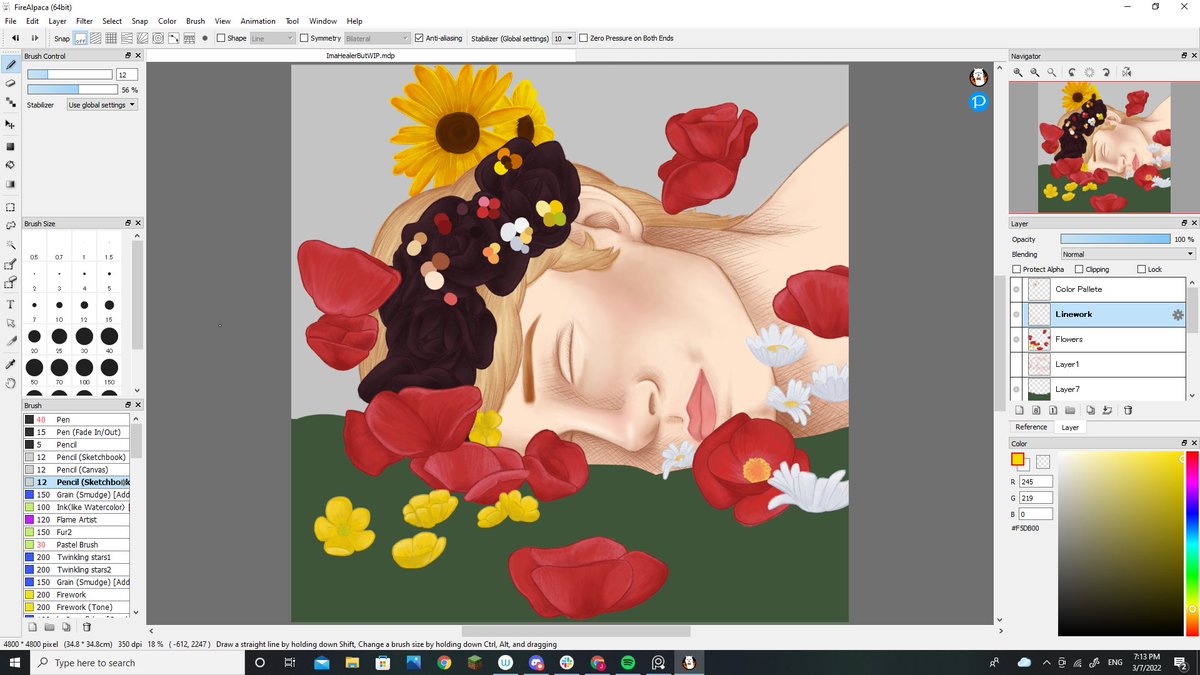Turn snap off with the Off icon

81,38
